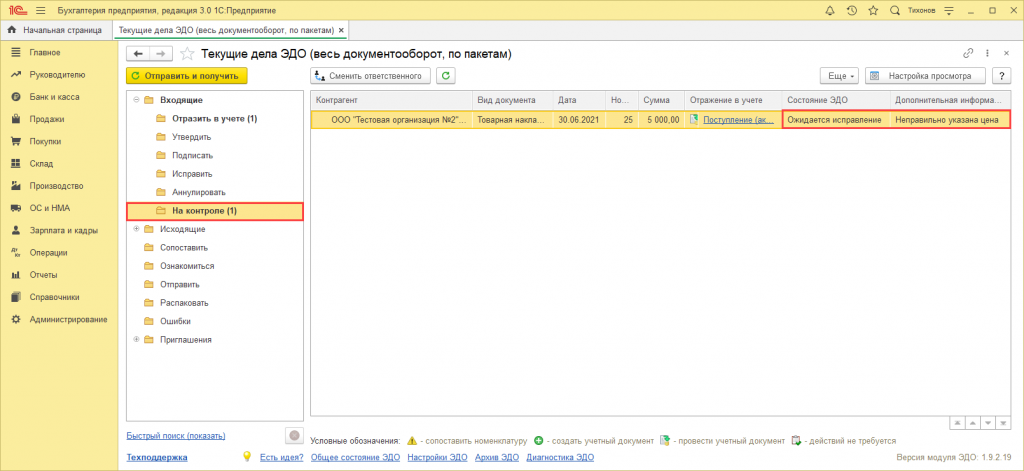Open history clock icon in title bar
The width and height of the screenshot is (1024, 471).
pyautogui.click(x=852, y=11)
